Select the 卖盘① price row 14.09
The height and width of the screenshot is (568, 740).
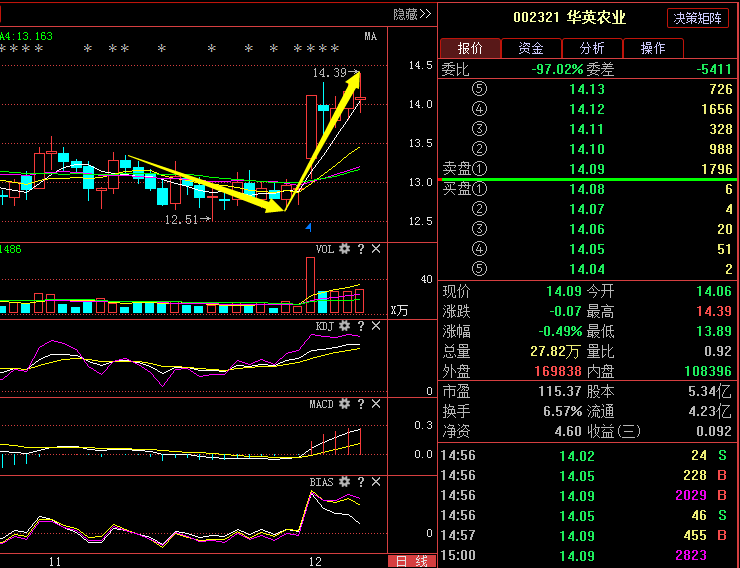point(587,168)
